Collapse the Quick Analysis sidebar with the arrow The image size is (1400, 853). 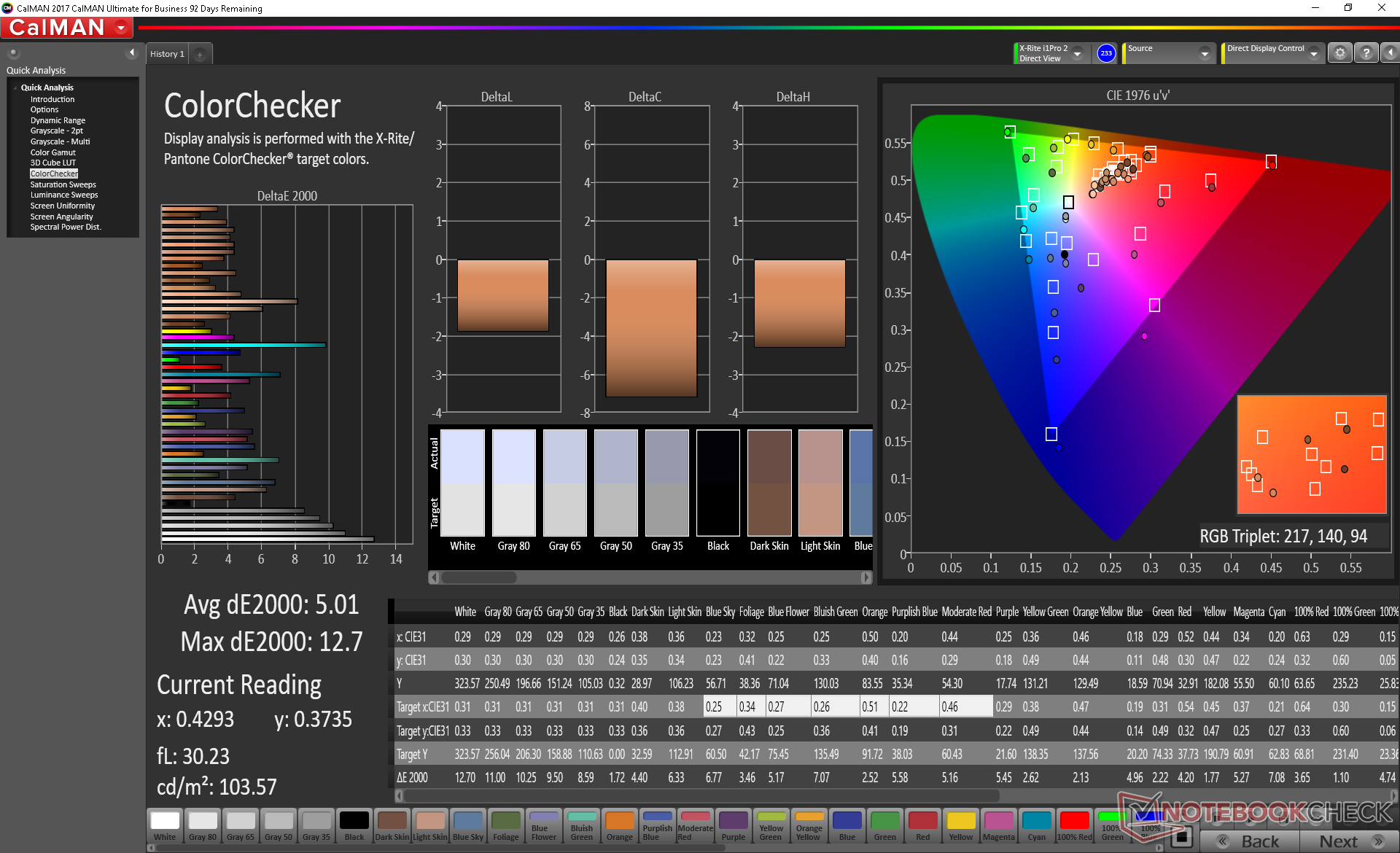tap(132, 52)
